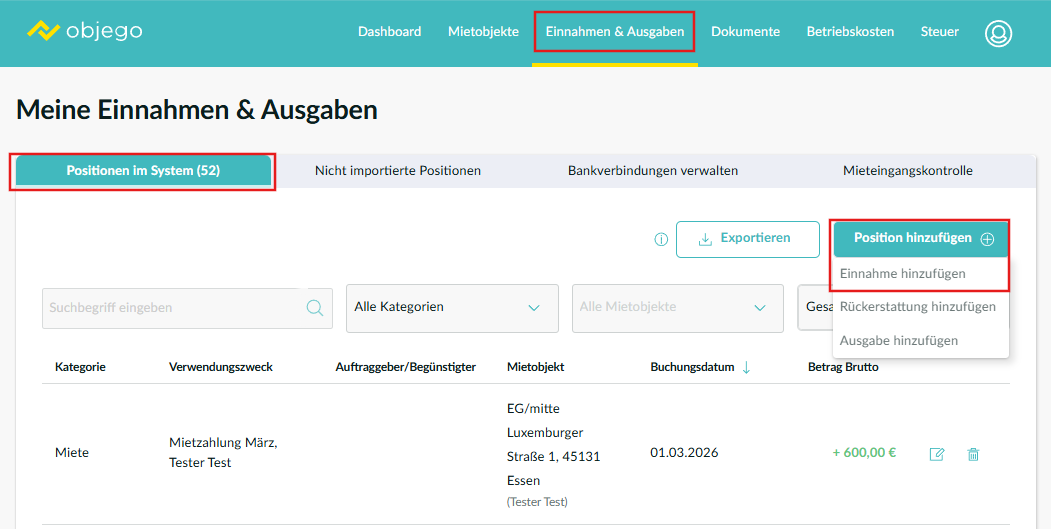Focus the Suchbegriff eingeben search field
This screenshot has height=529, width=1051.
[170, 308]
